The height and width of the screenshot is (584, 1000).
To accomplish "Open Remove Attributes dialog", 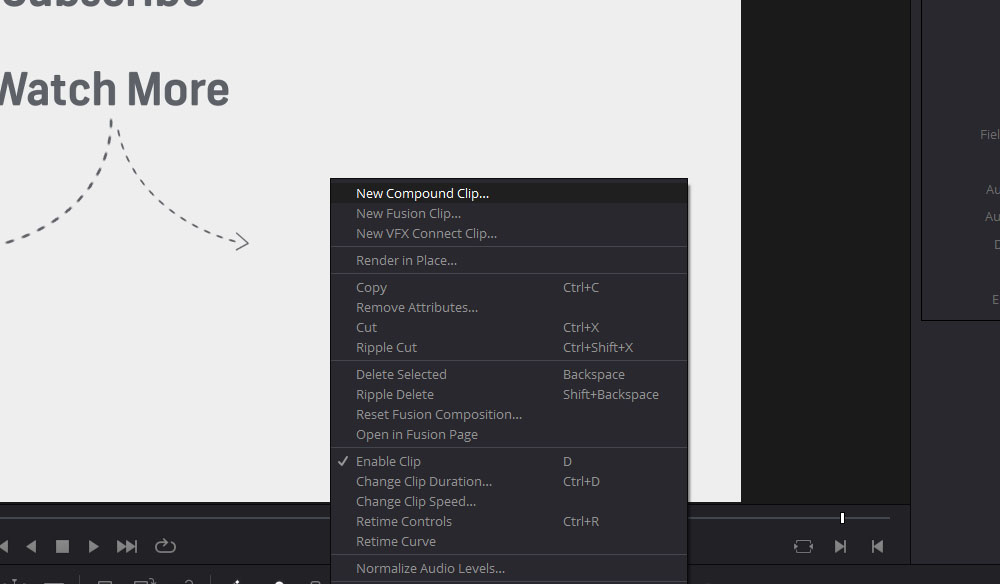I will pos(416,308).
